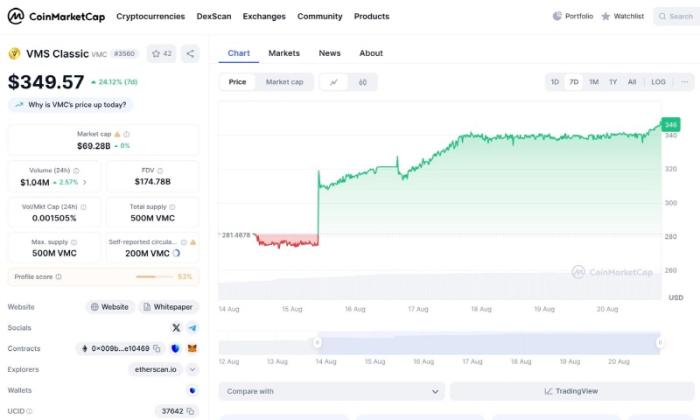Open the Compare with dropdown
The image size is (700, 420).
331,391
